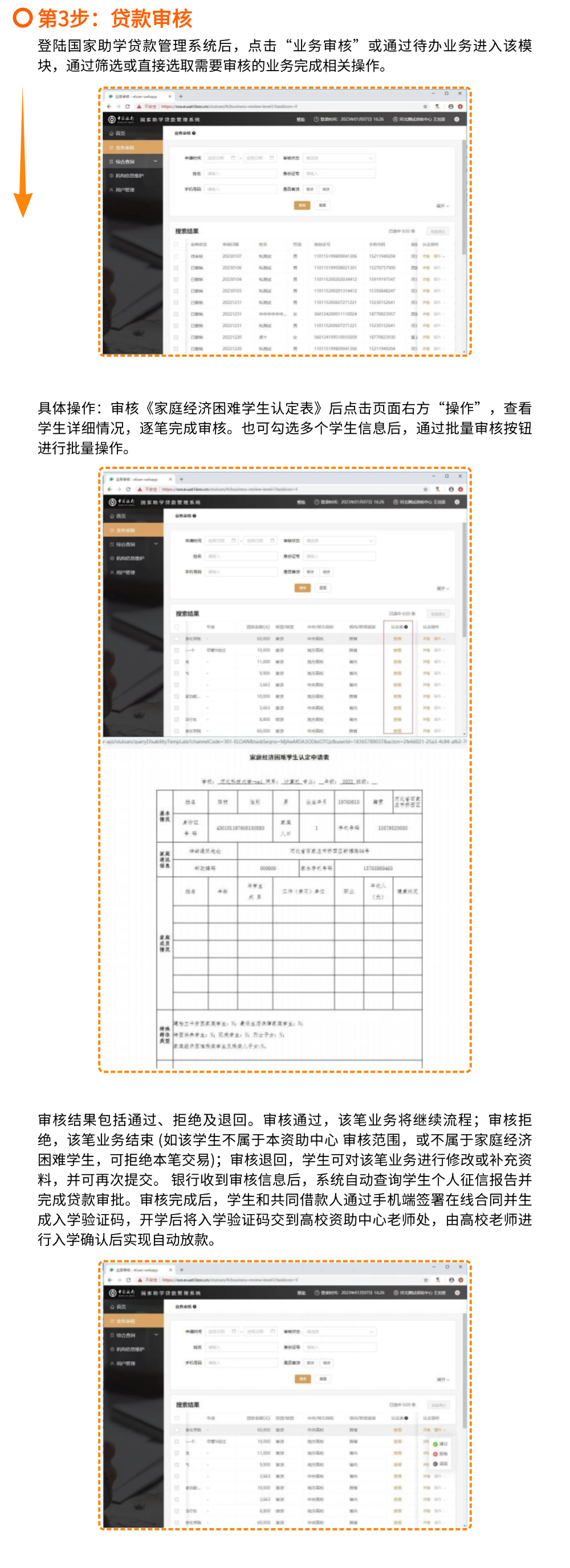This screenshot has height=1568, width=570.
Task: Open the 审核状态 dropdown in the first screenshot
Action: (339, 158)
